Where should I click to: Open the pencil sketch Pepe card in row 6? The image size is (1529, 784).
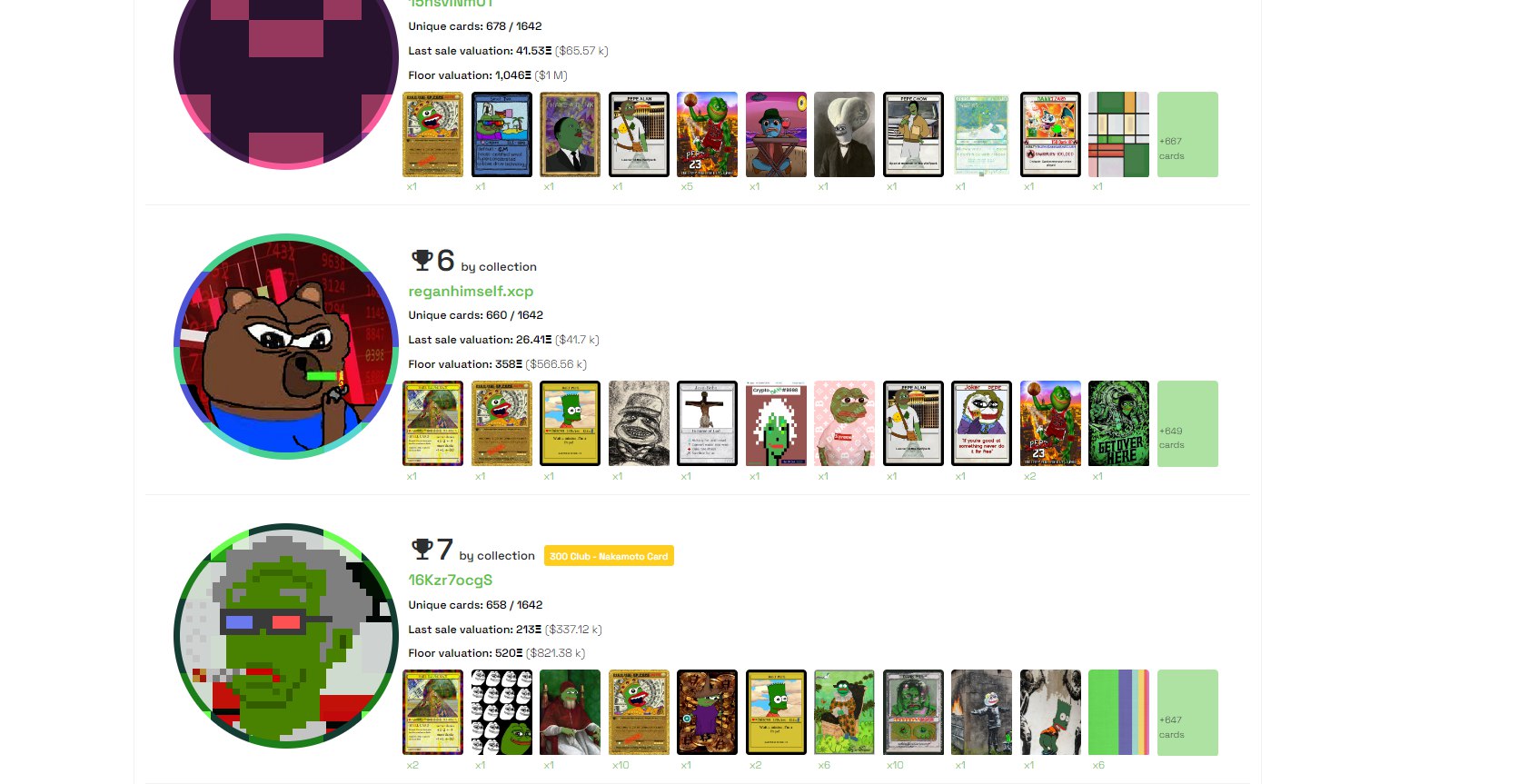click(639, 423)
